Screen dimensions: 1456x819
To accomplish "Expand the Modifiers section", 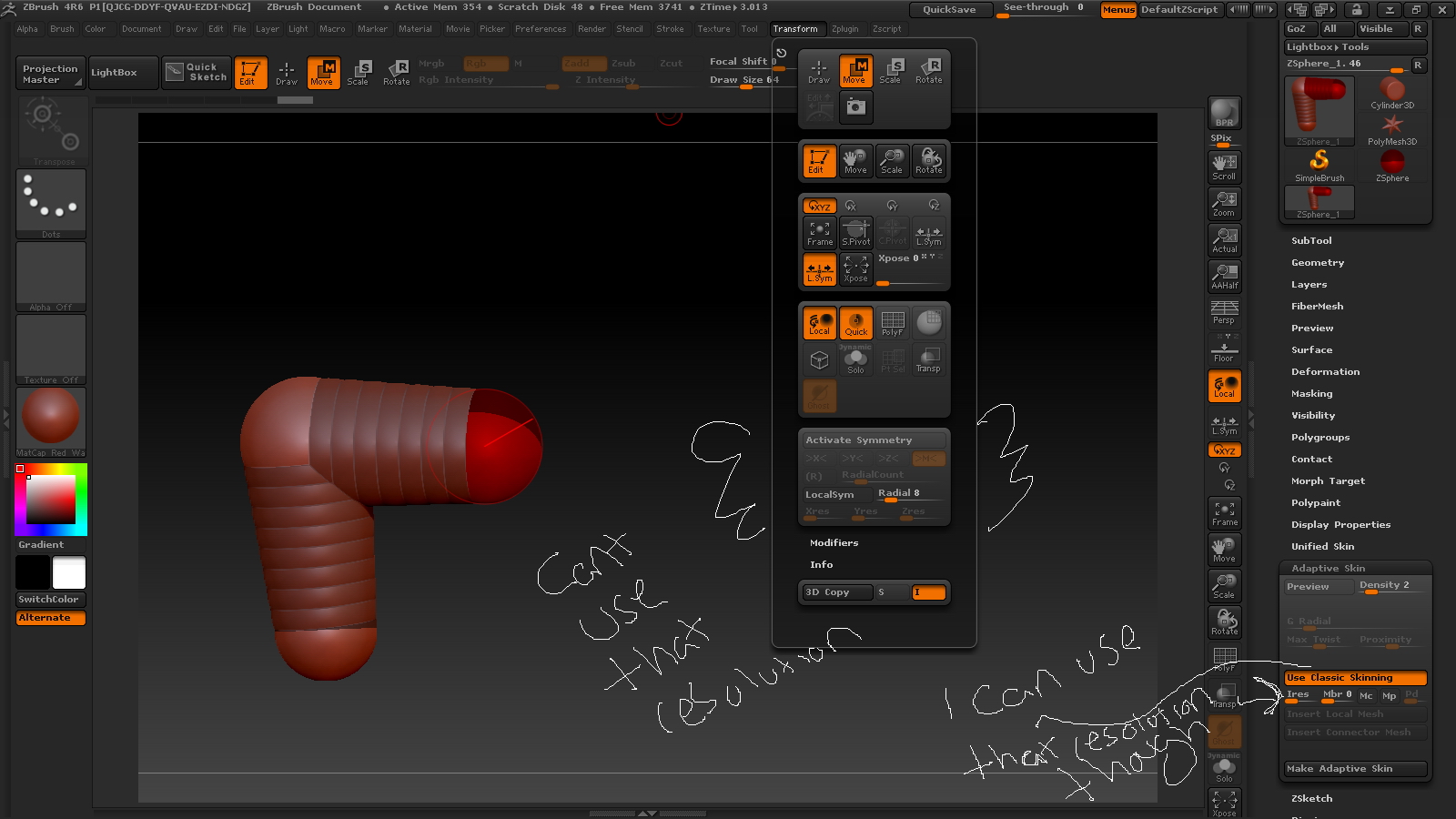I will point(834,542).
